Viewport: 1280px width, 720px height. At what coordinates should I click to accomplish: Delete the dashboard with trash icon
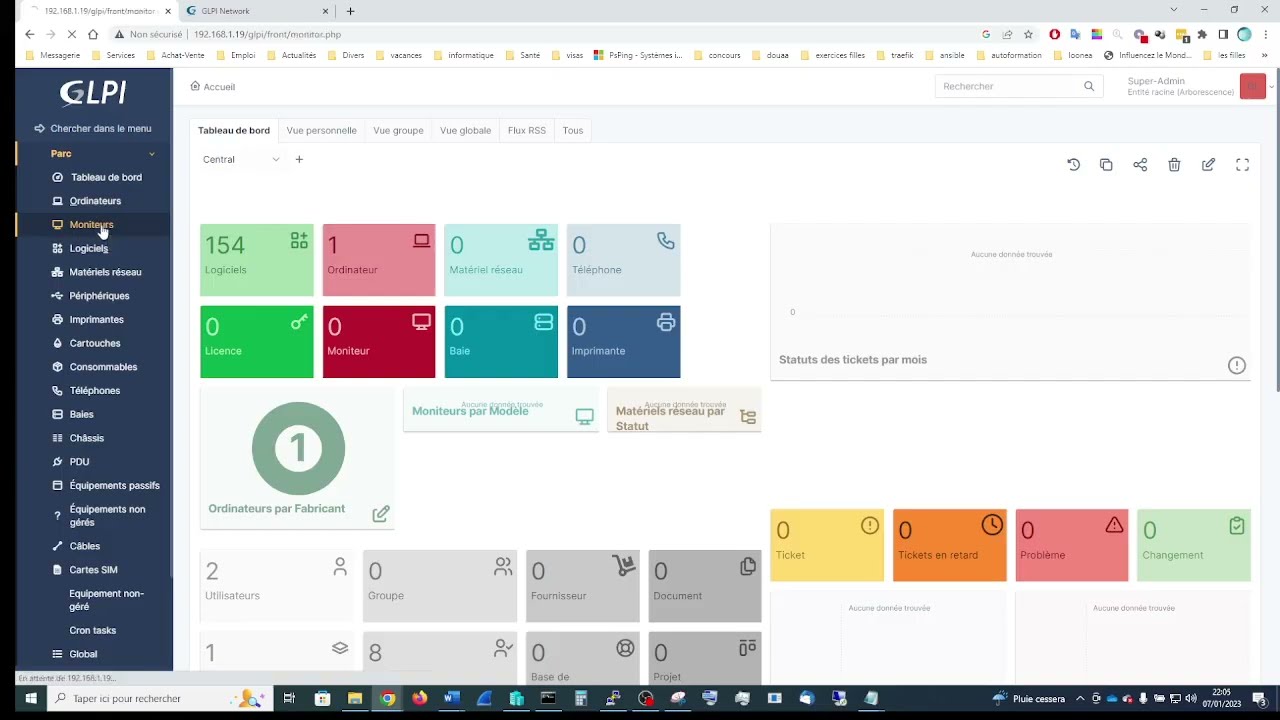point(1174,165)
